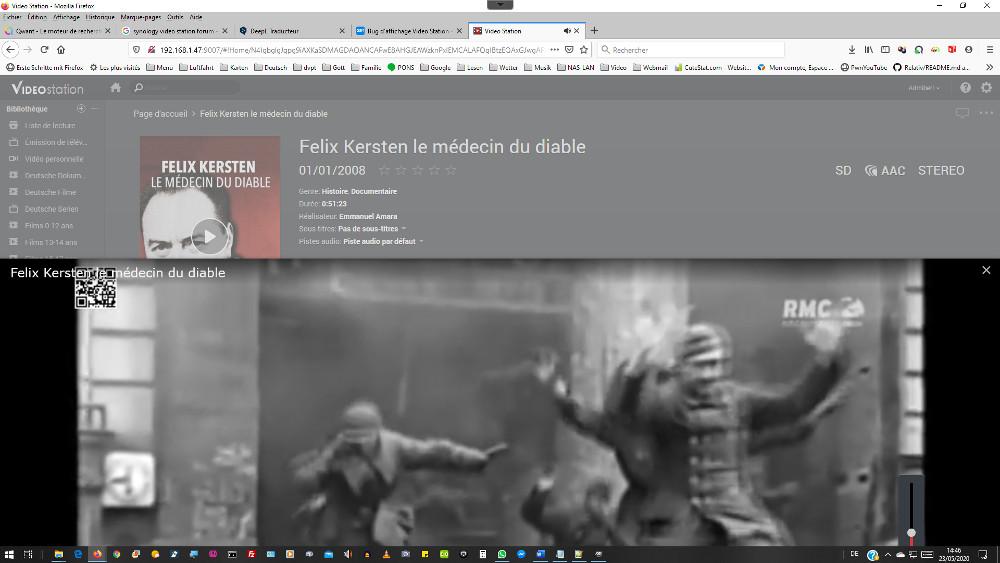The height and width of the screenshot is (563, 1000).
Task: Click the Firefox back button
Action: click(11, 50)
